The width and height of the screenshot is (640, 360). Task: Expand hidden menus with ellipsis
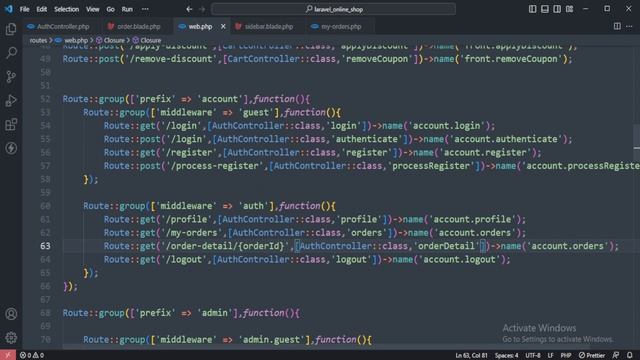(x=145, y=9)
